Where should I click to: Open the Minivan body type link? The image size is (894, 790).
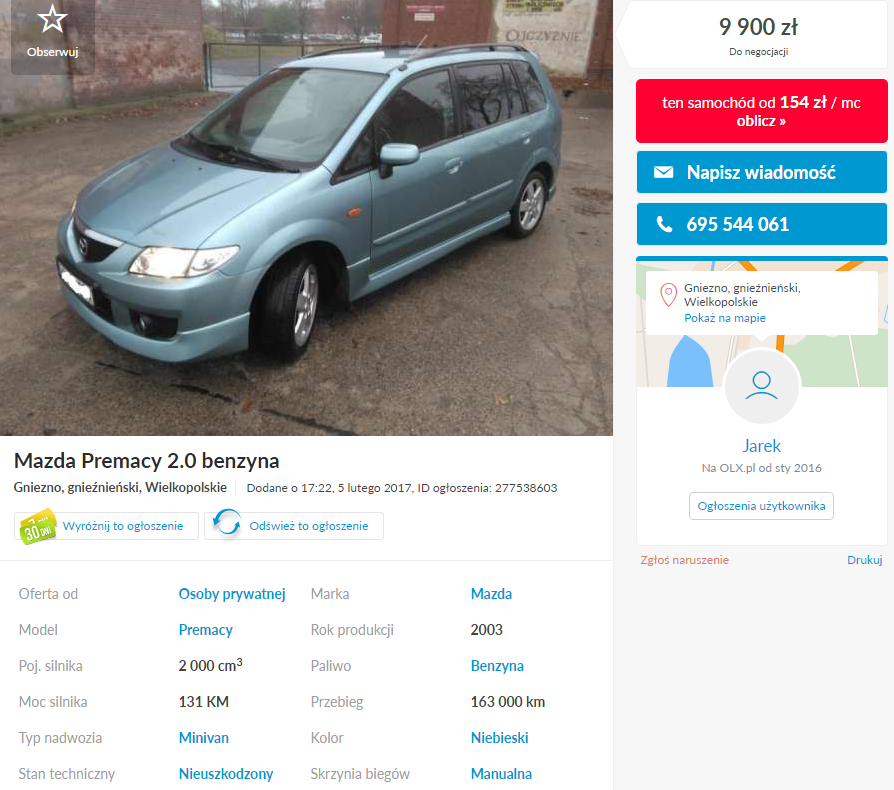(204, 738)
